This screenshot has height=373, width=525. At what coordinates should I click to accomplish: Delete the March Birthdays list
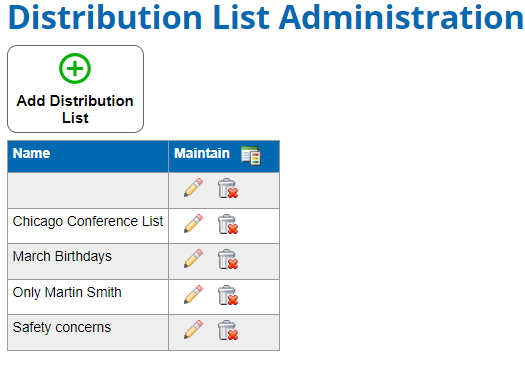228,259
